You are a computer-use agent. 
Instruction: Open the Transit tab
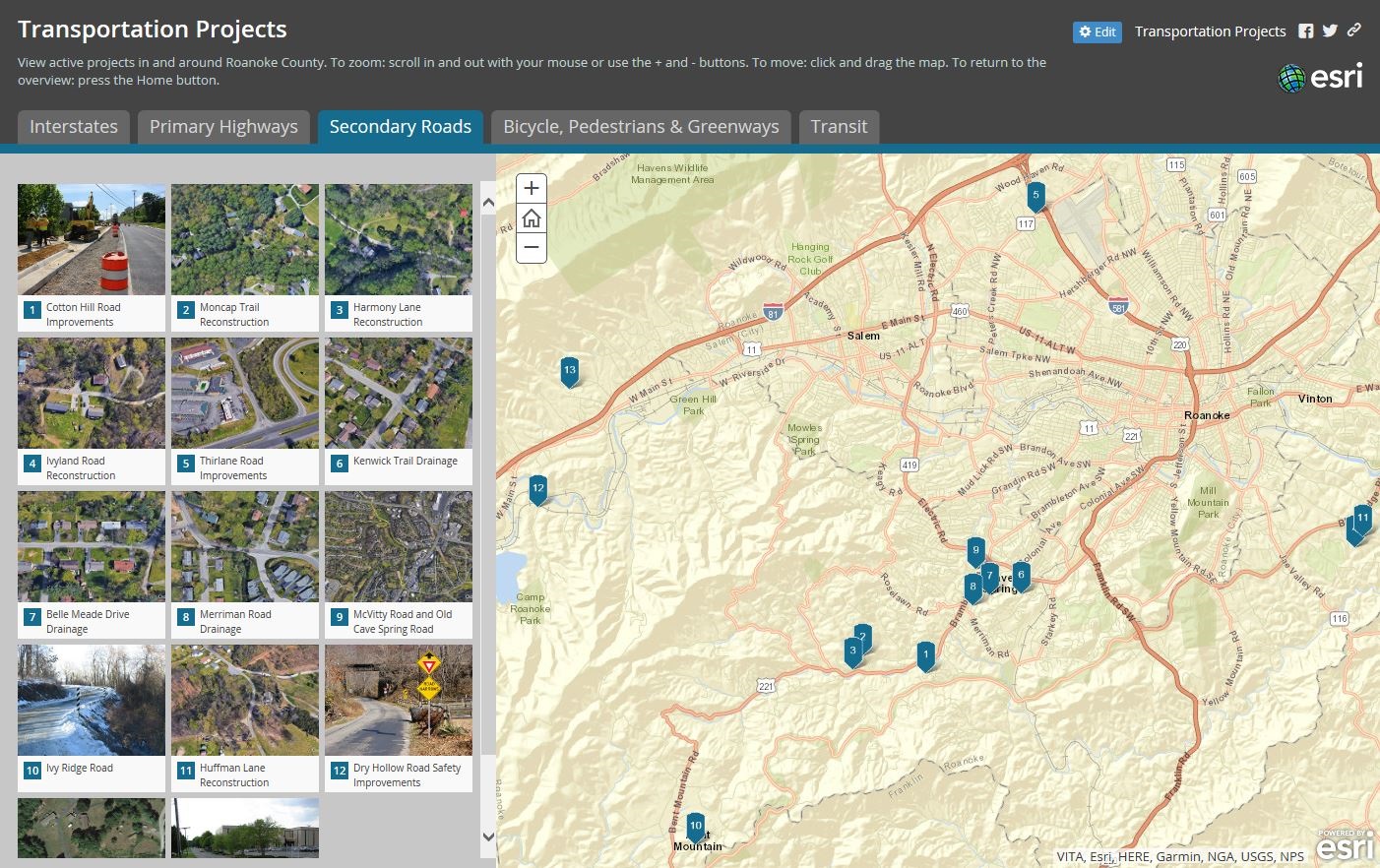pos(839,126)
